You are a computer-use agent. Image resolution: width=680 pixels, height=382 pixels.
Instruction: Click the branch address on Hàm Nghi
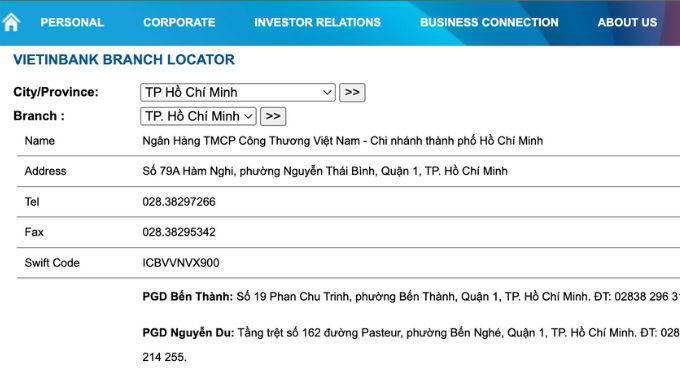coord(325,171)
